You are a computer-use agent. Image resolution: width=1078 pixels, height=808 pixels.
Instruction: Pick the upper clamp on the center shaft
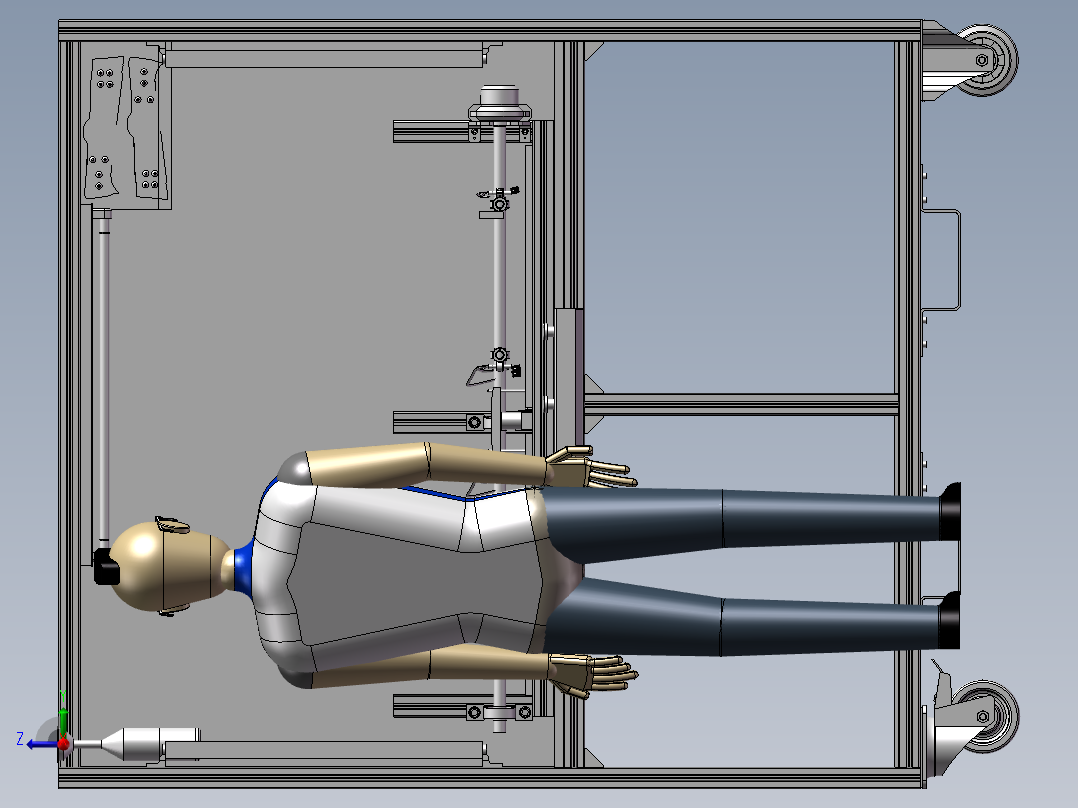click(498, 201)
